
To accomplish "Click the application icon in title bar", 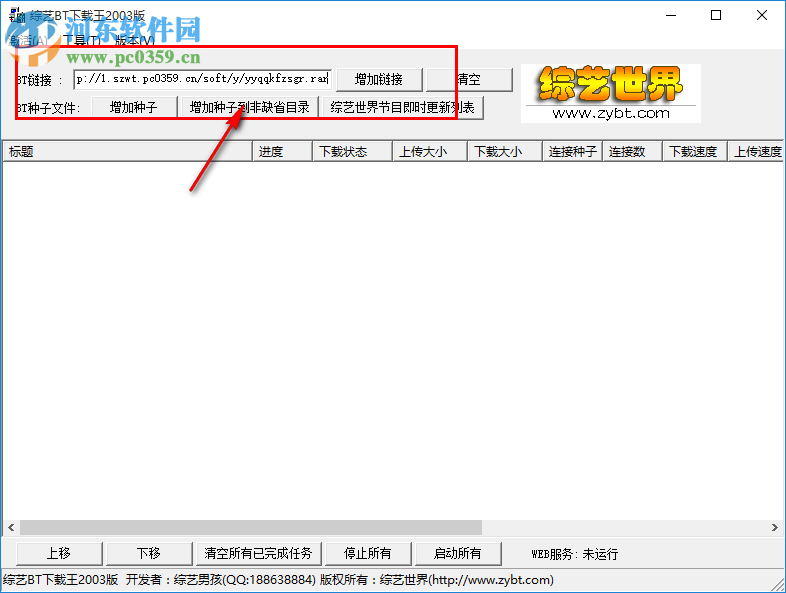I will click(x=17, y=15).
